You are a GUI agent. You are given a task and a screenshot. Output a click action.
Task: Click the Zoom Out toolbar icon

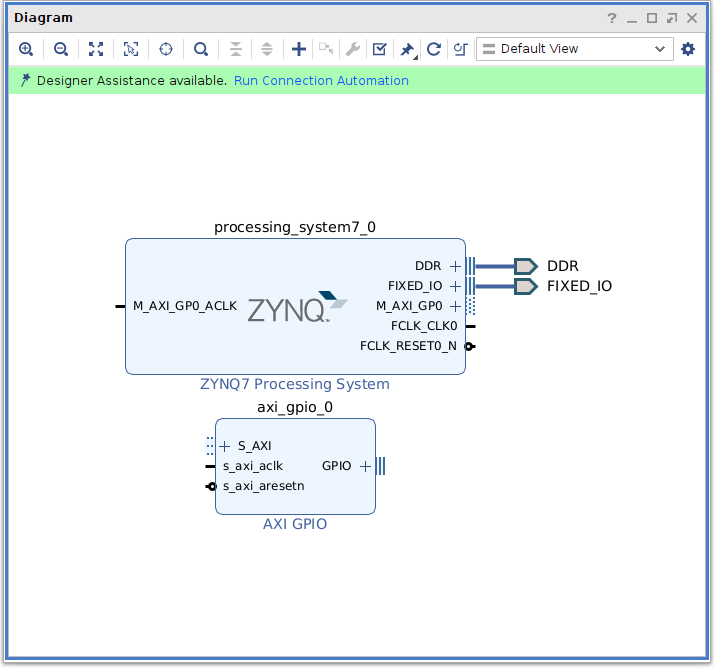pyautogui.click(x=61, y=49)
